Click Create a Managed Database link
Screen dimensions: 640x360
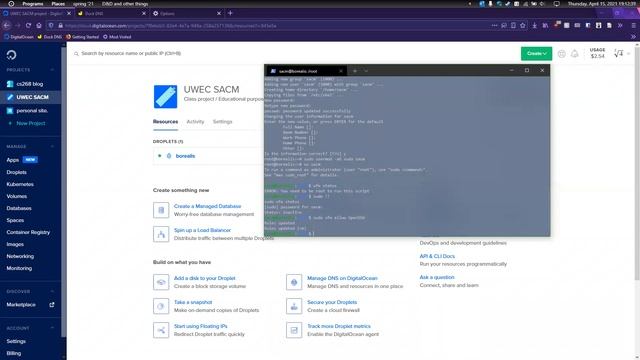pos(207,206)
